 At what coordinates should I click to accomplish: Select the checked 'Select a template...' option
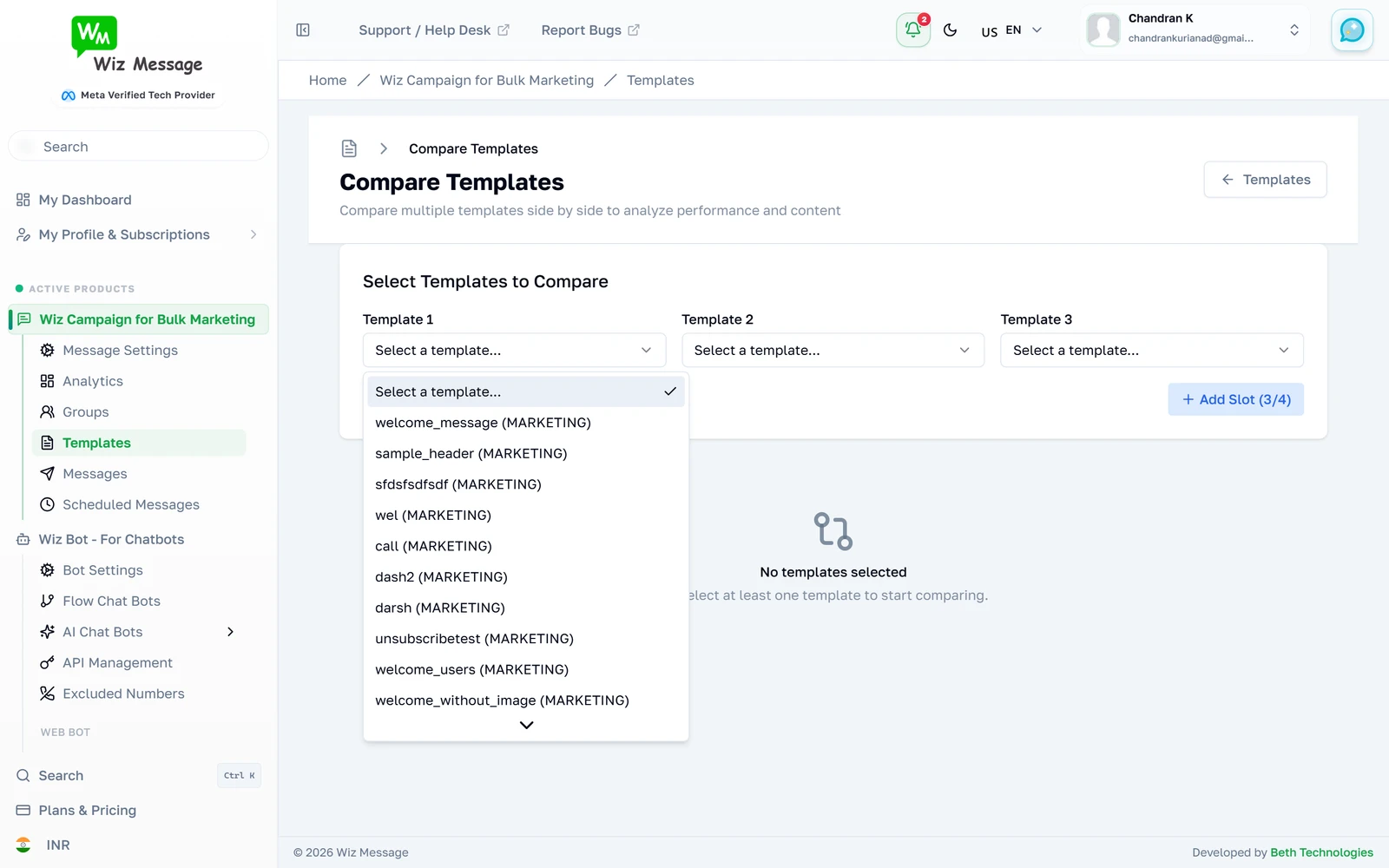click(526, 391)
